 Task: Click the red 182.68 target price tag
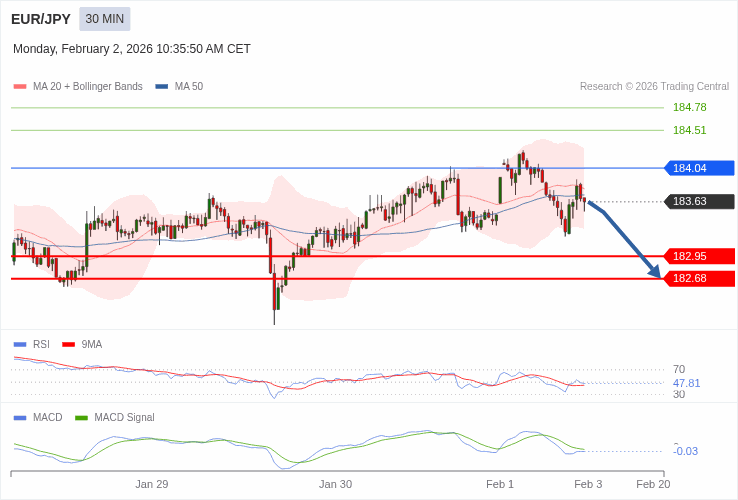point(699,278)
